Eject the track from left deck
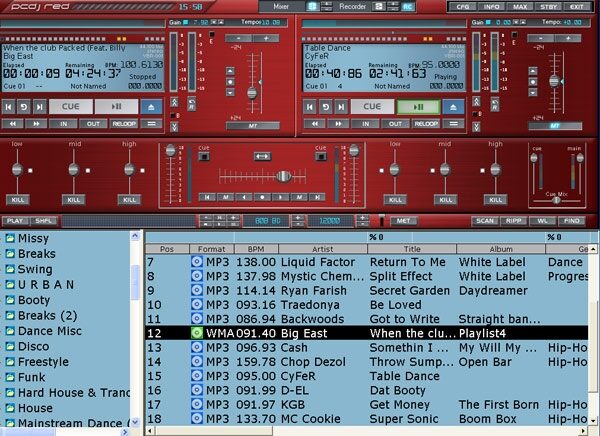 tap(151, 107)
